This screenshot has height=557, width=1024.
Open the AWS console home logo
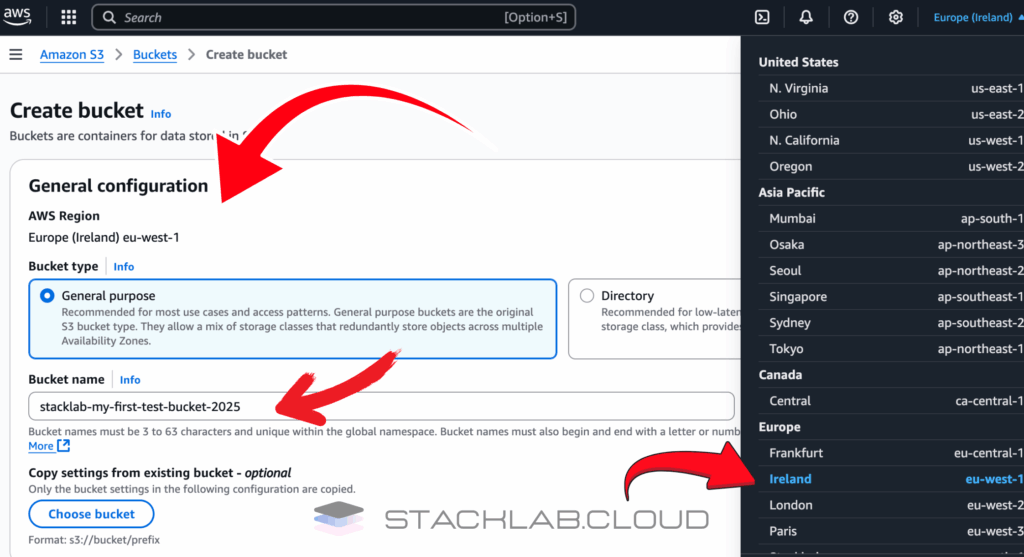pos(17,17)
